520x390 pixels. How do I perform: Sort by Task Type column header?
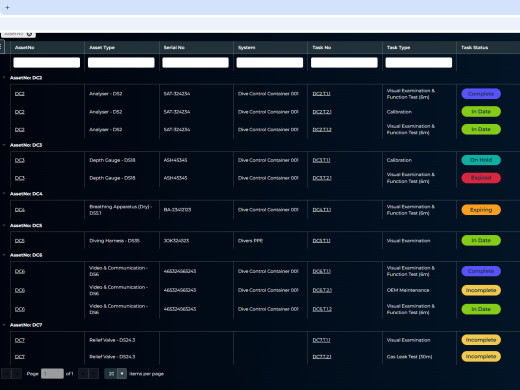398,48
